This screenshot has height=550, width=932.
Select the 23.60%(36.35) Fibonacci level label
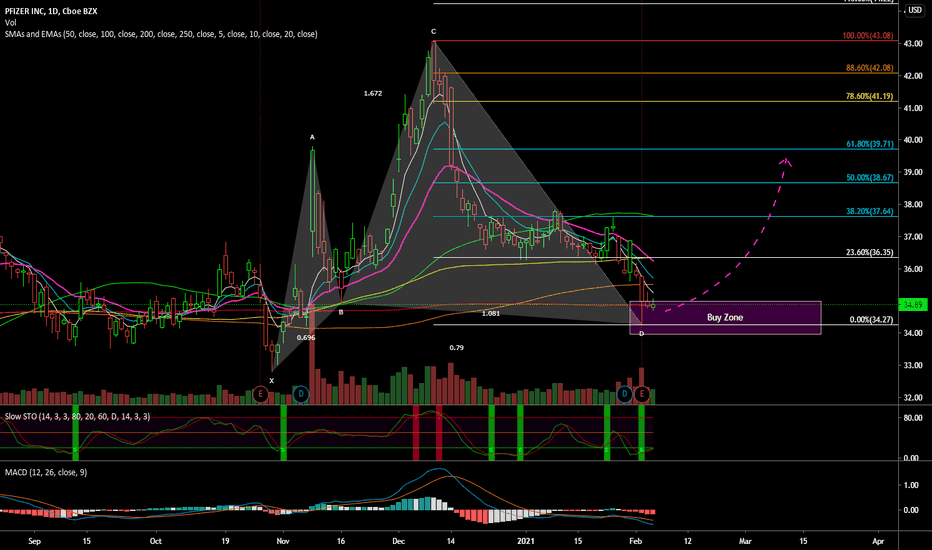click(x=870, y=253)
